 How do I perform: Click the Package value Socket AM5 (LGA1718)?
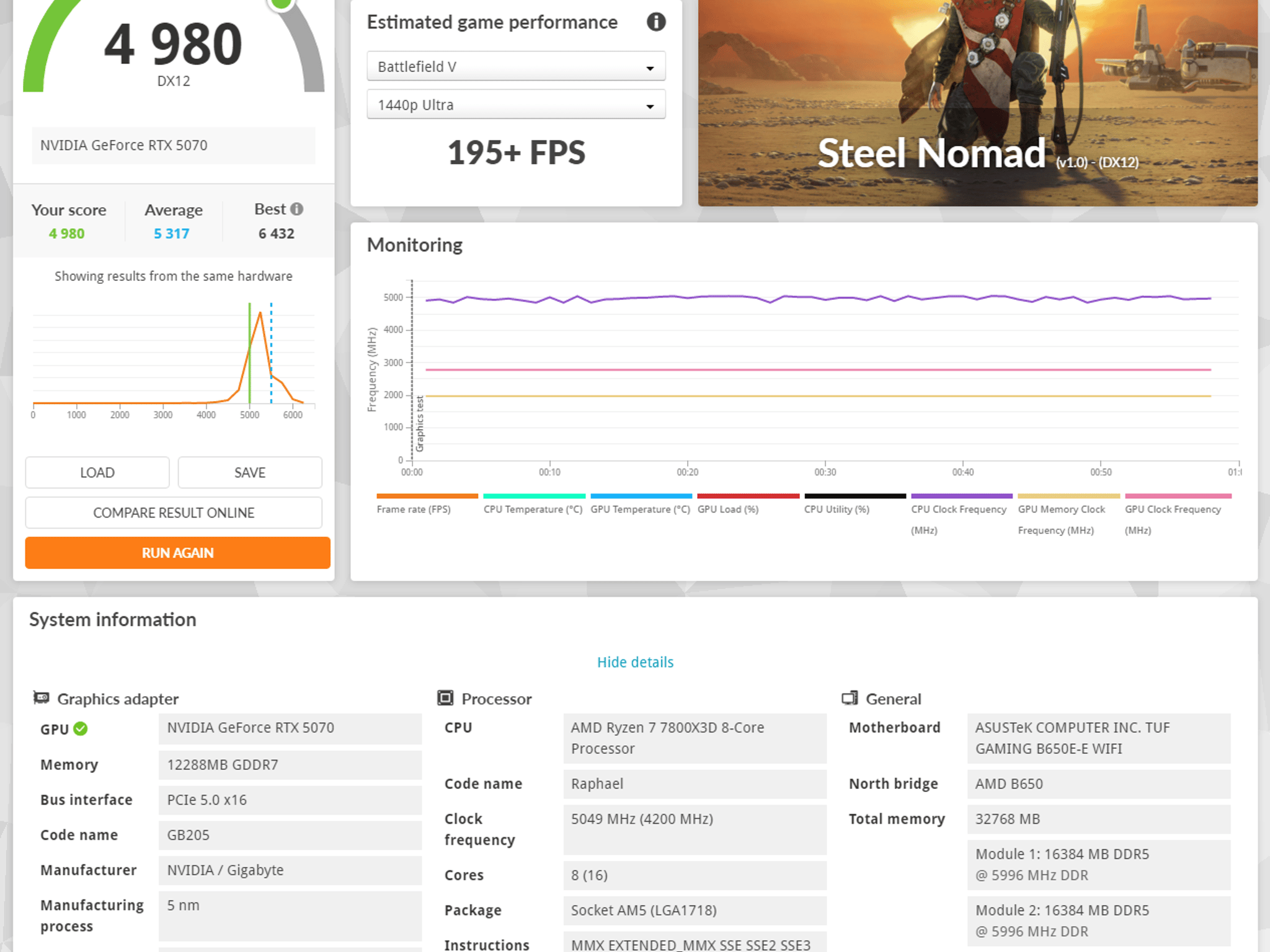tap(695, 910)
